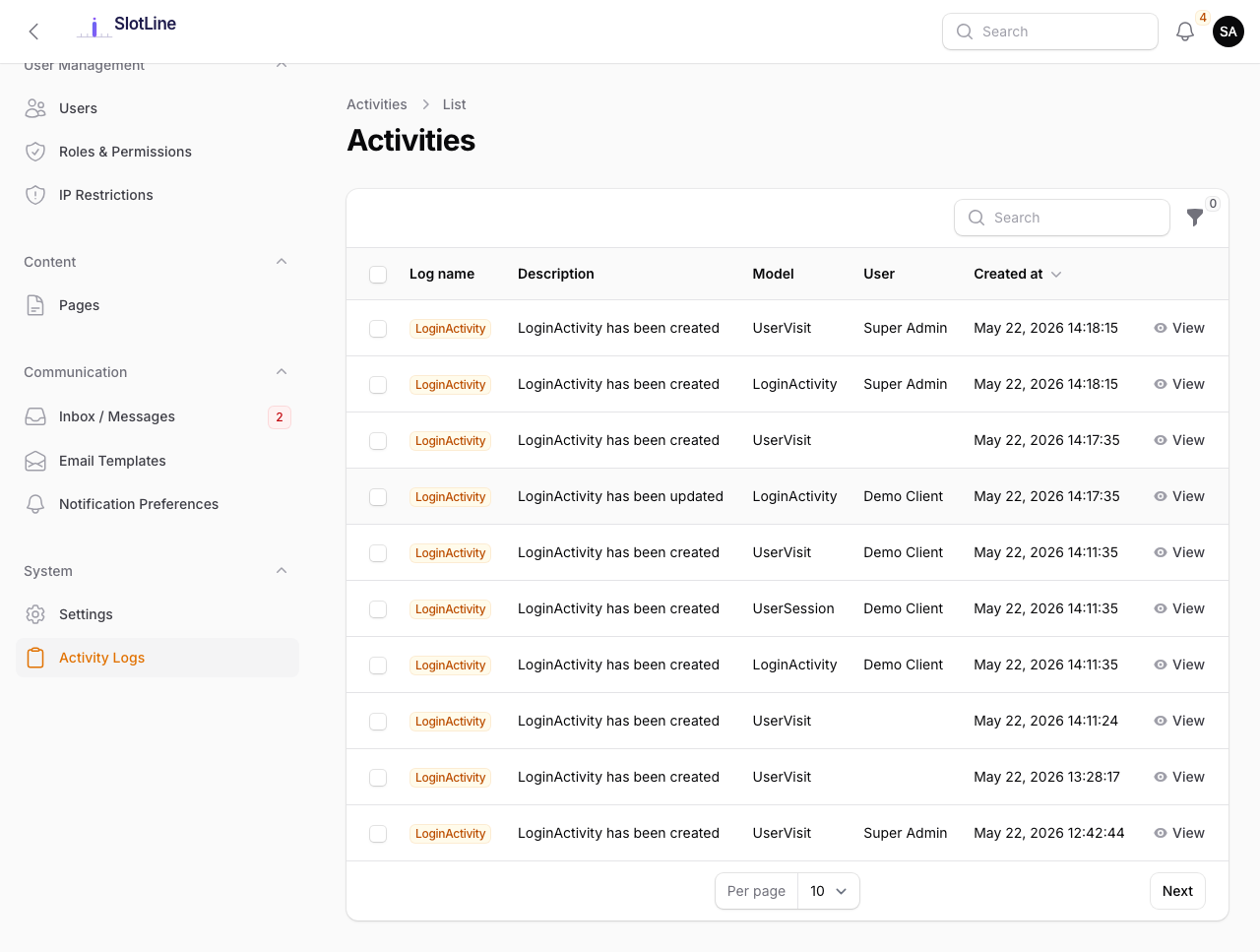Click the magnifier icon in the table search
Viewport: 1260px width, 952px height.
click(x=976, y=218)
